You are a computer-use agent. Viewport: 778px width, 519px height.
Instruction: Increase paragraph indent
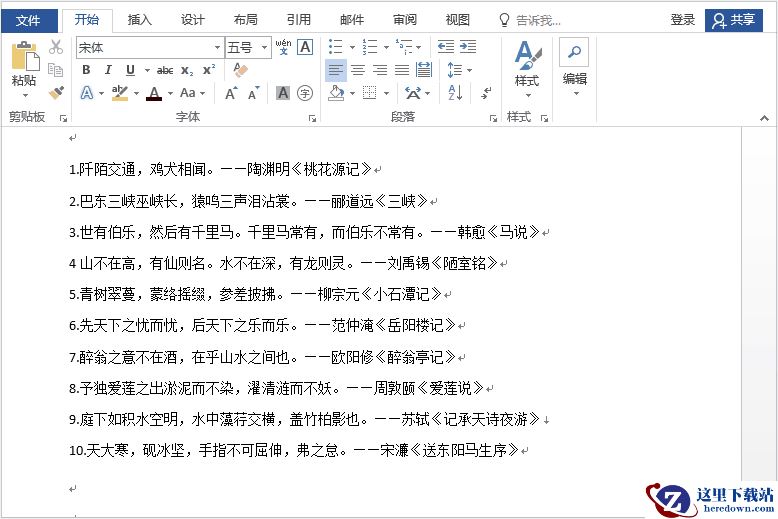(x=468, y=47)
